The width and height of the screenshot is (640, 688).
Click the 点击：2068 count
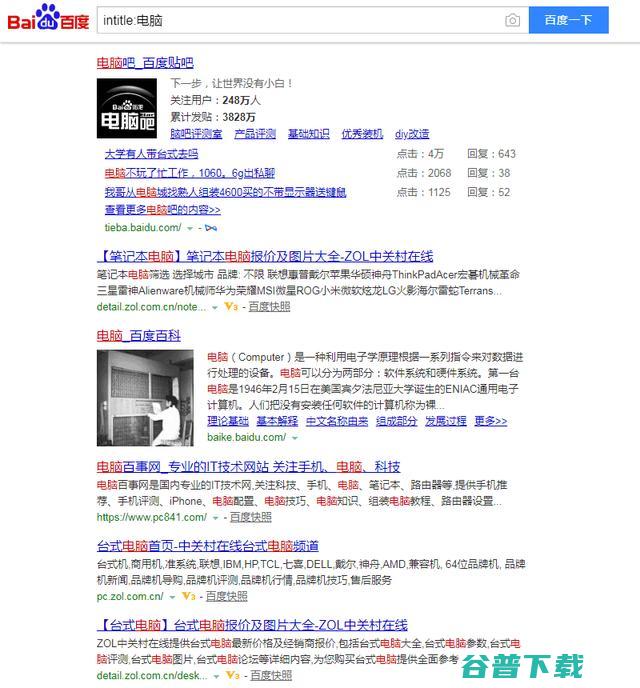pos(424,173)
